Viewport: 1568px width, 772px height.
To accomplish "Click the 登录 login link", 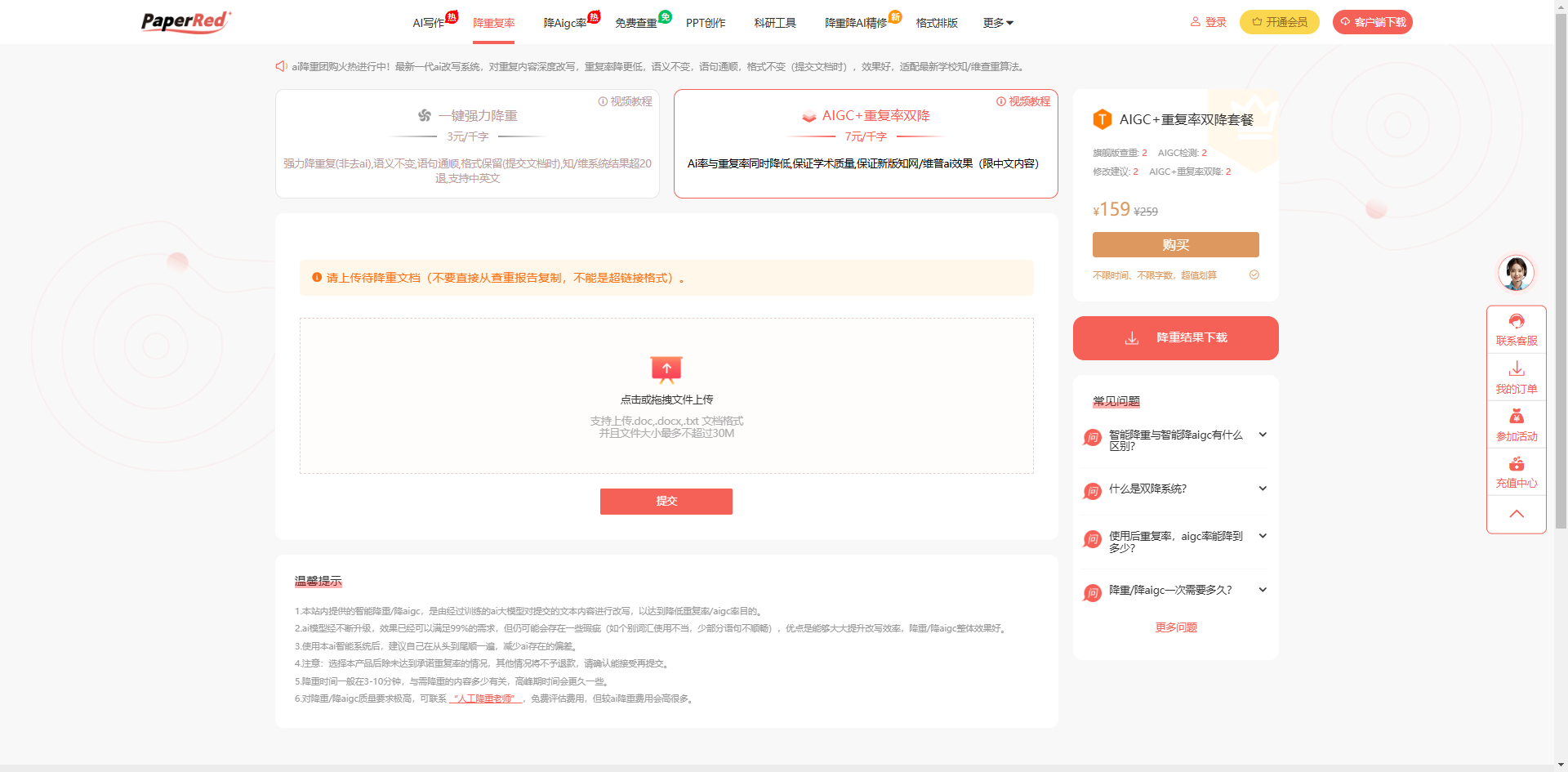I will (x=1216, y=22).
